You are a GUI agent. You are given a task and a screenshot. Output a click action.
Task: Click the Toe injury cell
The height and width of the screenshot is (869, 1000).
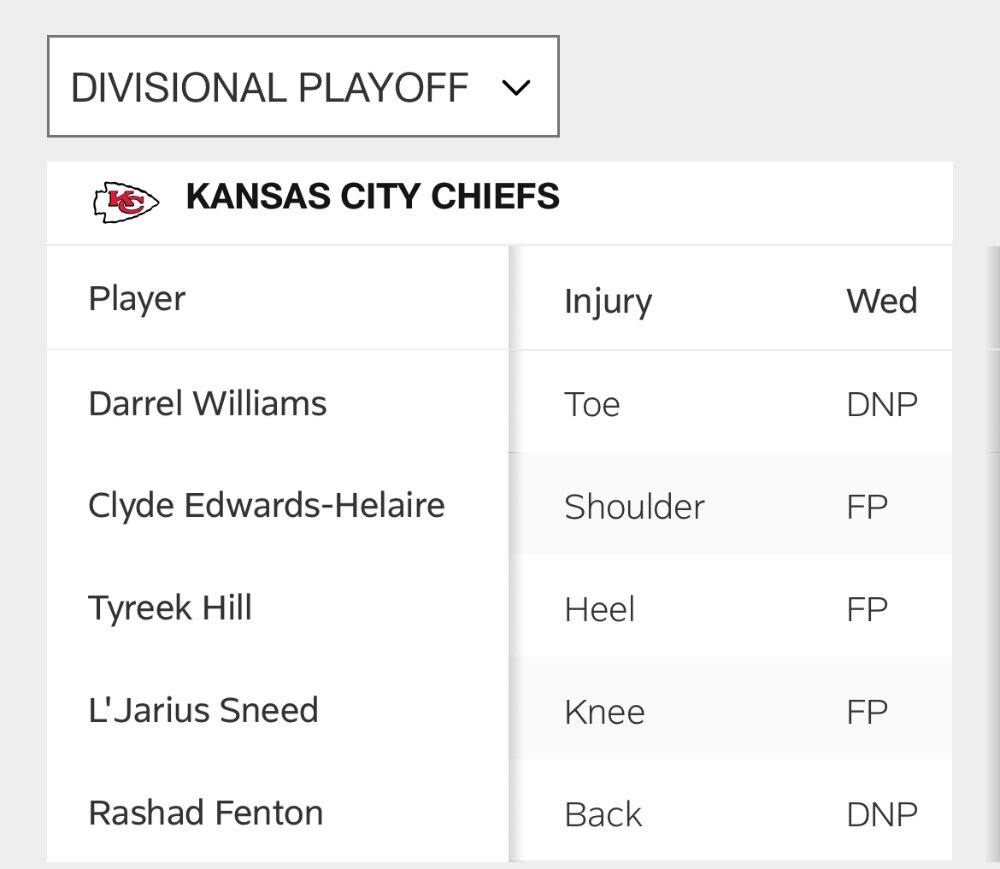(x=592, y=405)
